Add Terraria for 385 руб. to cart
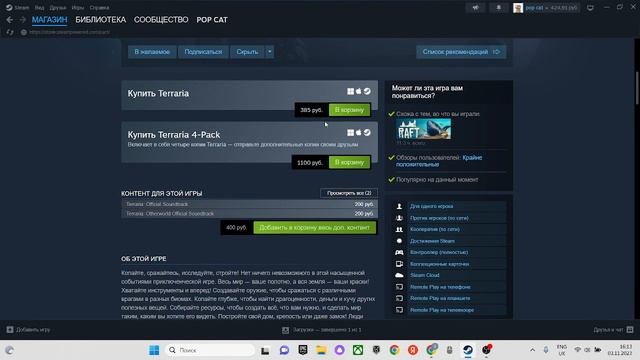The image size is (640, 360). point(349,110)
